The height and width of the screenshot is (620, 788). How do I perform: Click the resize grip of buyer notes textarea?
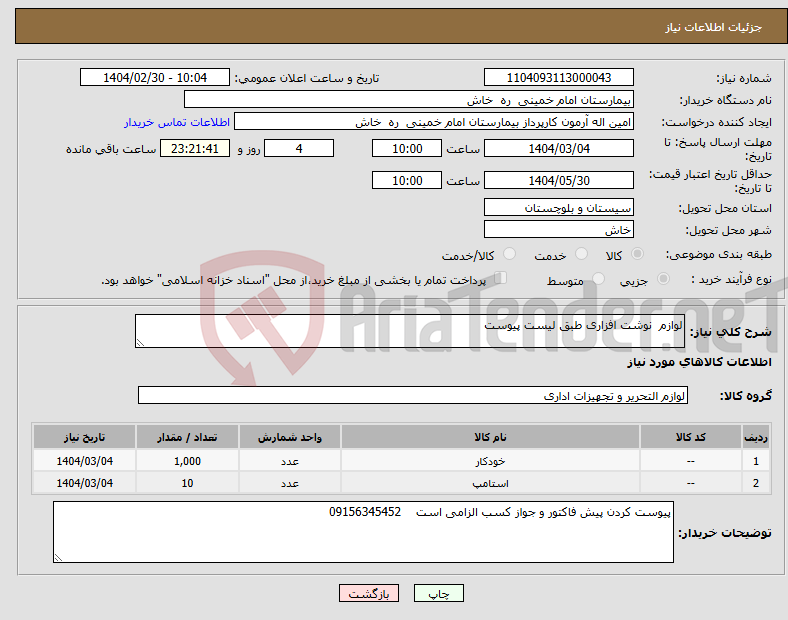tap(58, 557)
